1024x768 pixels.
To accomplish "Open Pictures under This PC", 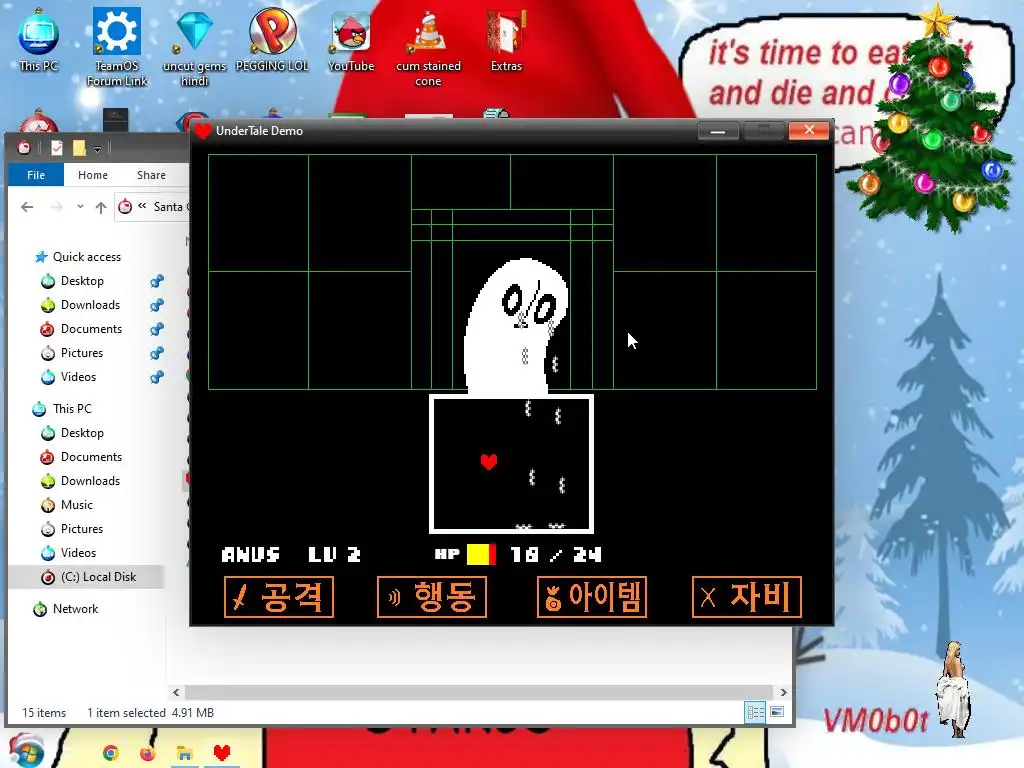I will 82,529.
